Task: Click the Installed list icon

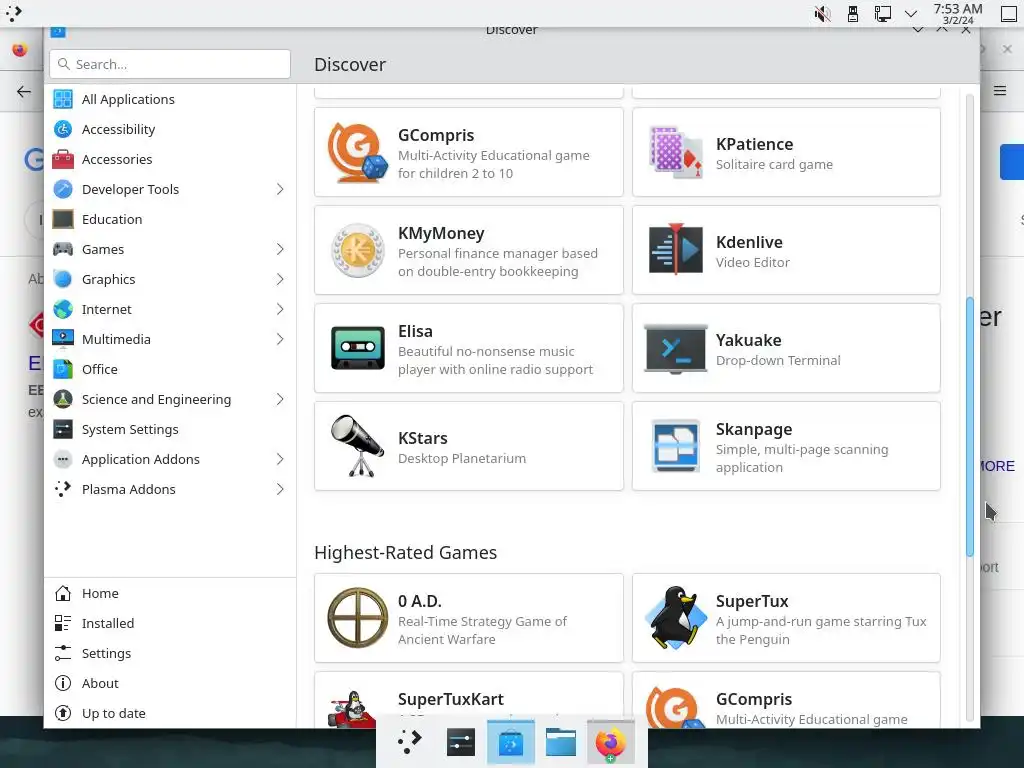Action: pos(63,624)
